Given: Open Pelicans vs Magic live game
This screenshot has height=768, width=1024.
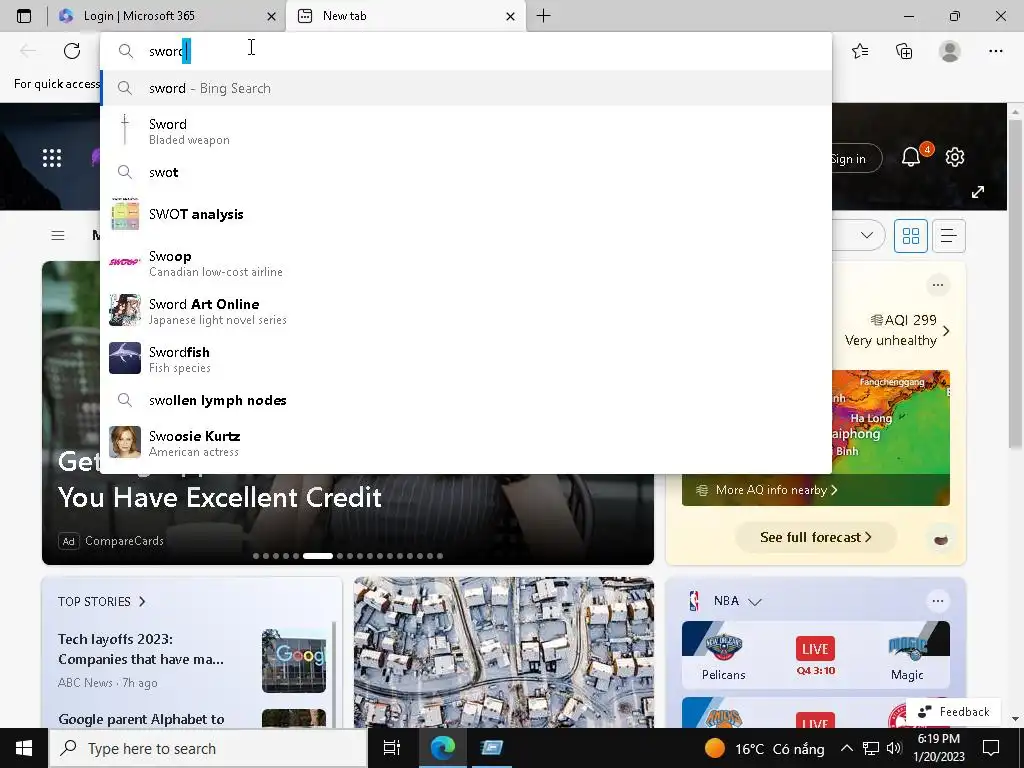Looking at the screenshot, I should tap(816, 656).
